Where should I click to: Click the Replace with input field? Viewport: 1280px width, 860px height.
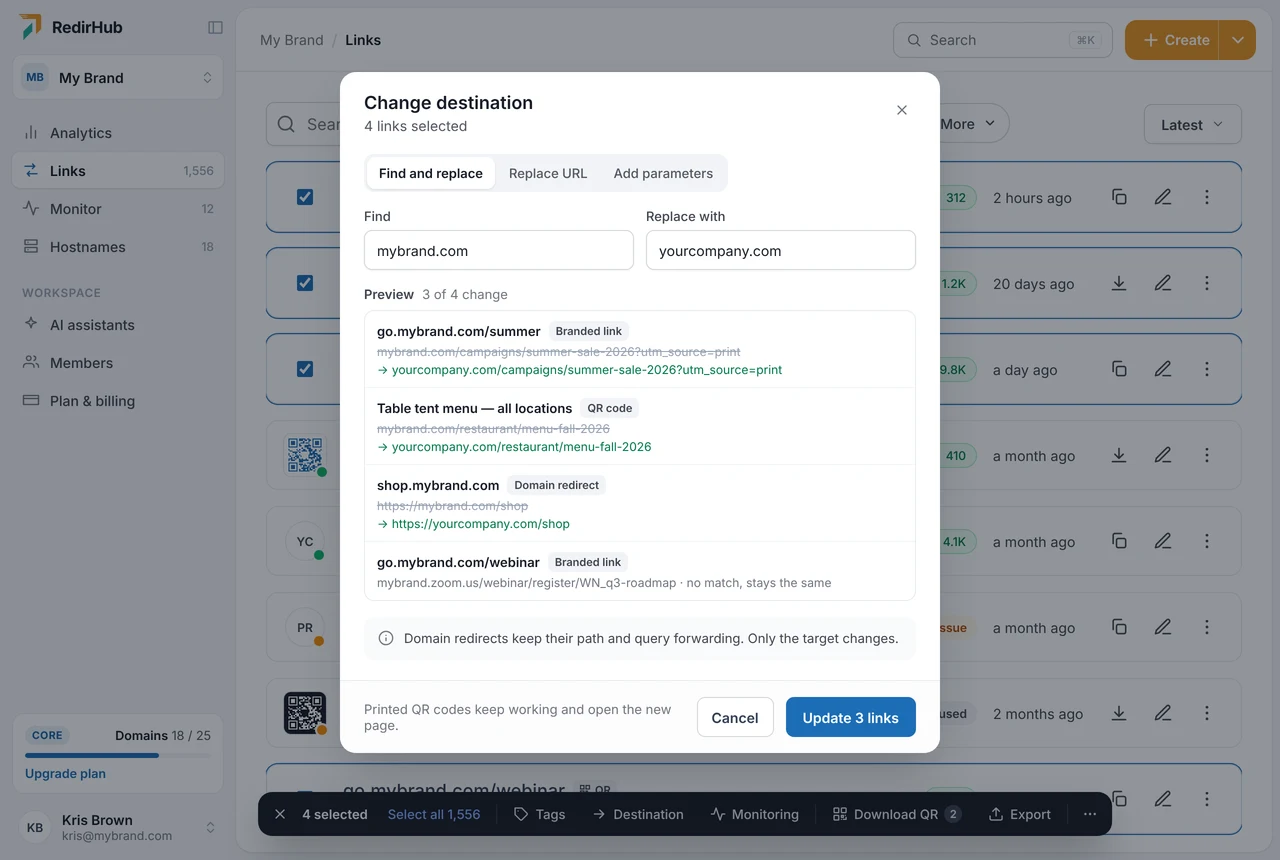tap(781, 250)
